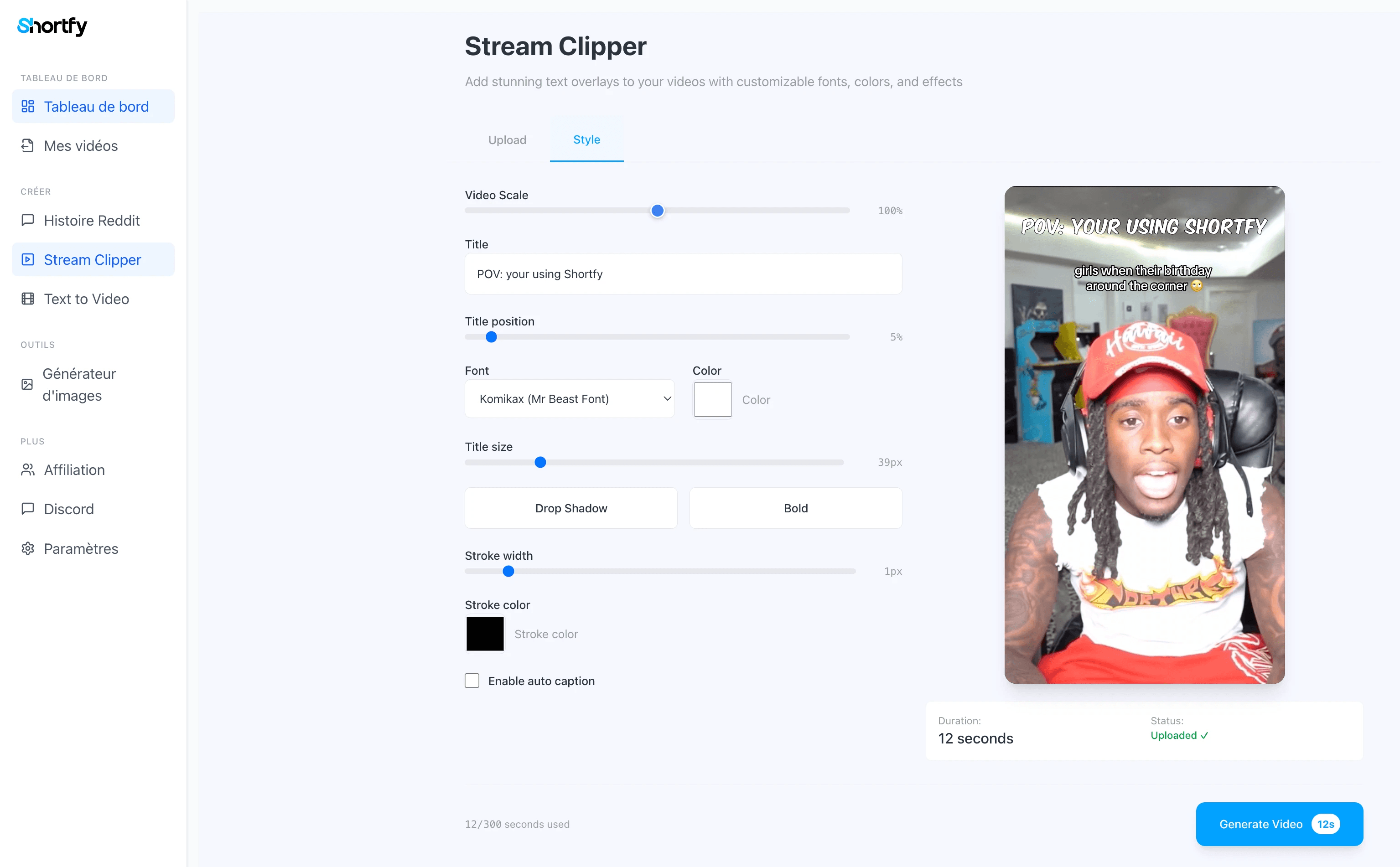Viewport: 1400px width, 867px height.
Task: Click the Discord sidebar icon
Action: tap(27, 509)
